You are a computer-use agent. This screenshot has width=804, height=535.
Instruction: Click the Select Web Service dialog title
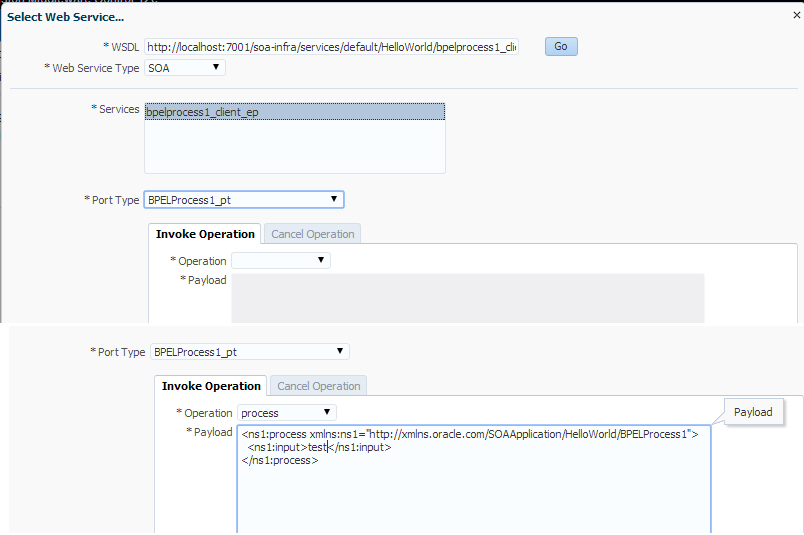point(66,17)
